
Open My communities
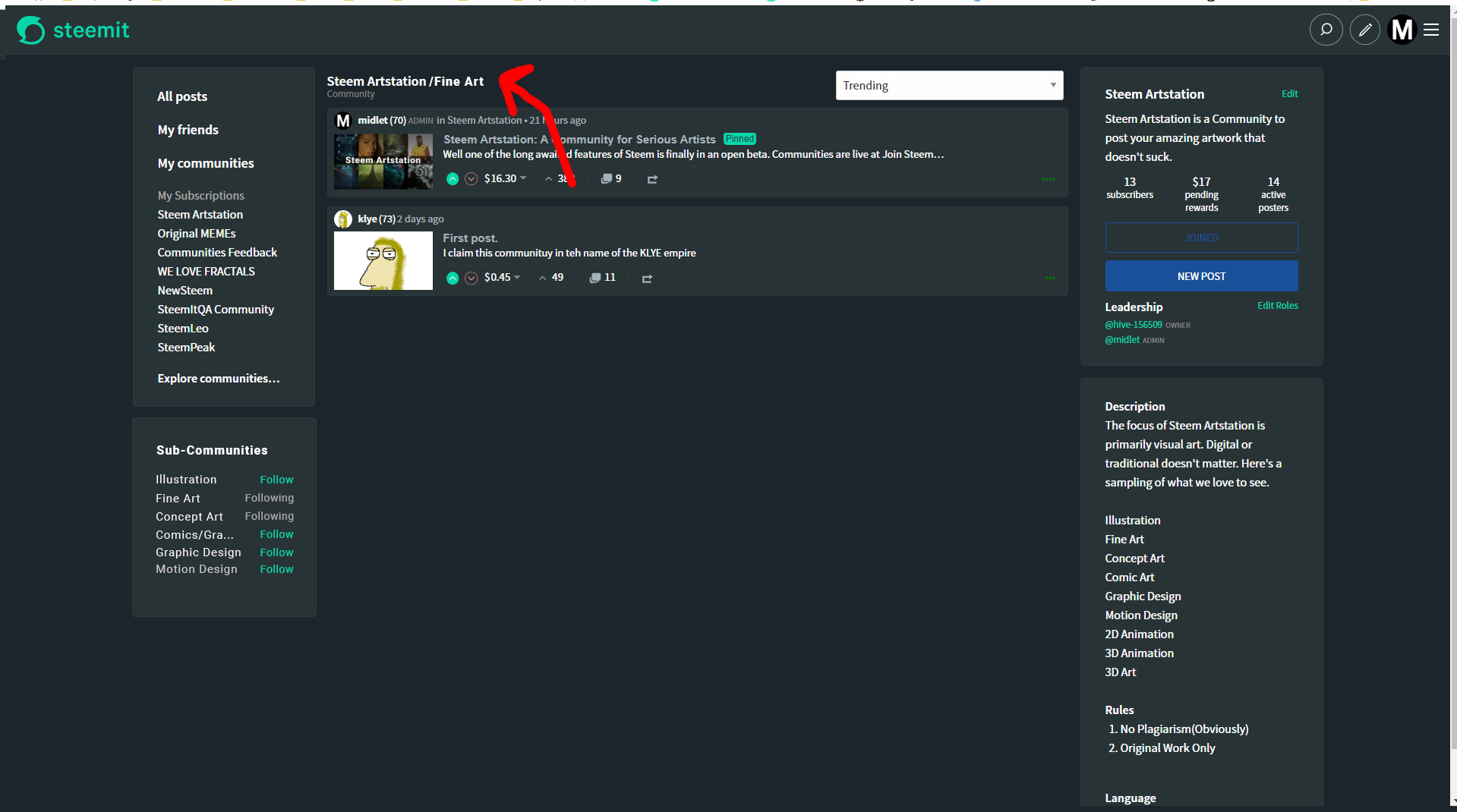point(206,163)
